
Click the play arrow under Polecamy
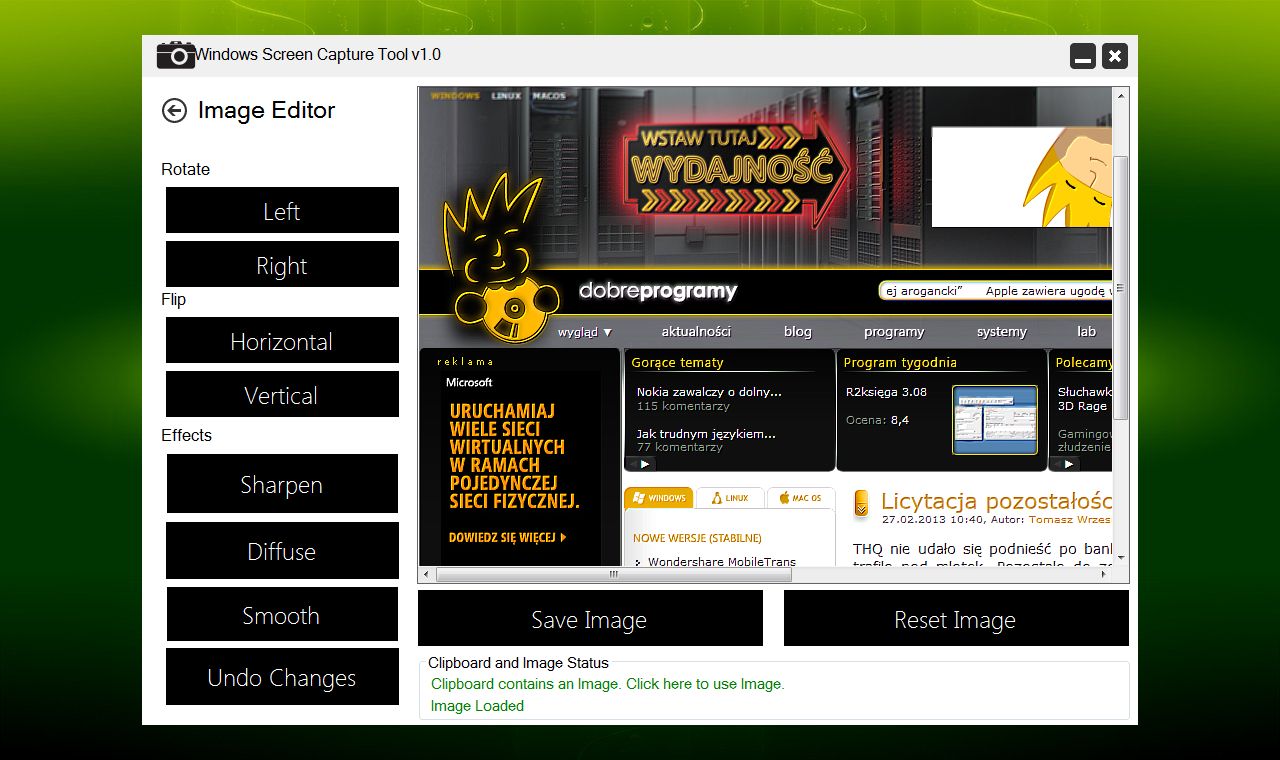pyautogui.click(x=1068, y=464)
